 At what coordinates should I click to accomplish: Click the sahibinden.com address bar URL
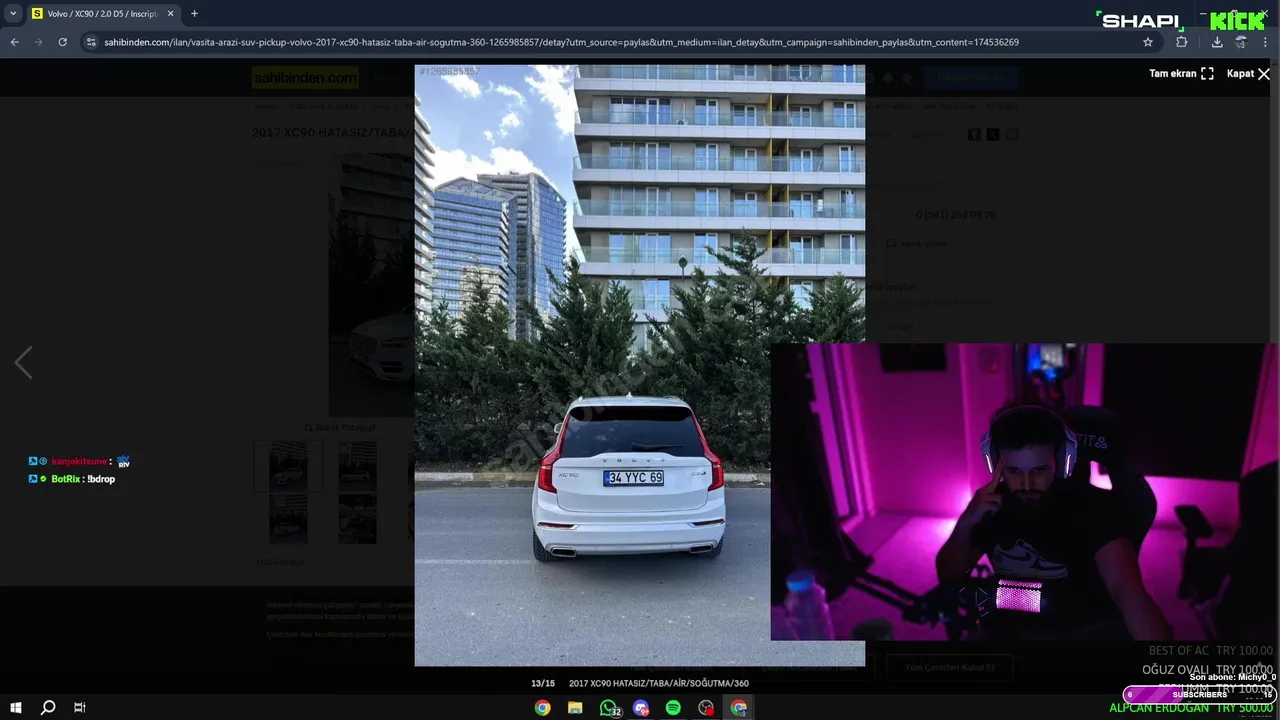pyautogui.click(x=561, y=42)
